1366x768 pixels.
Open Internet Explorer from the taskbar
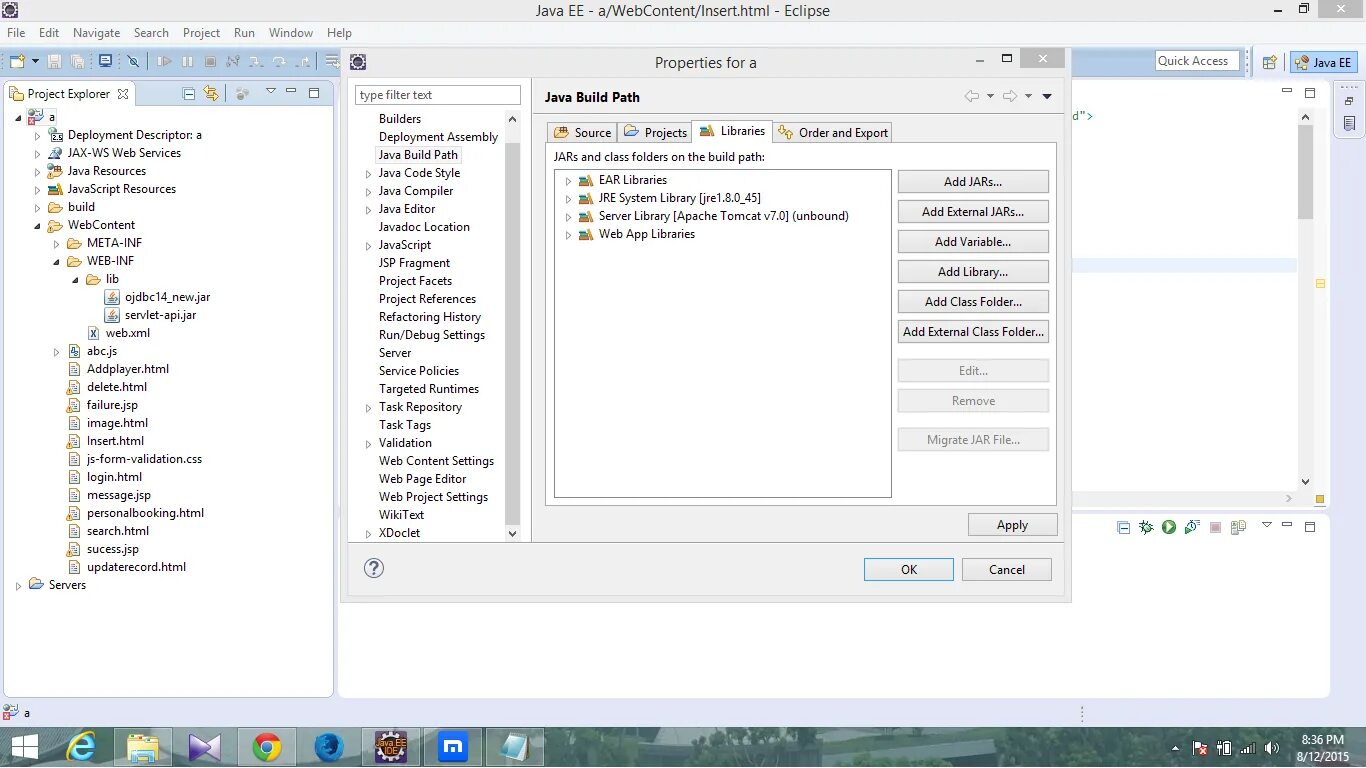[x=81, y=747]
